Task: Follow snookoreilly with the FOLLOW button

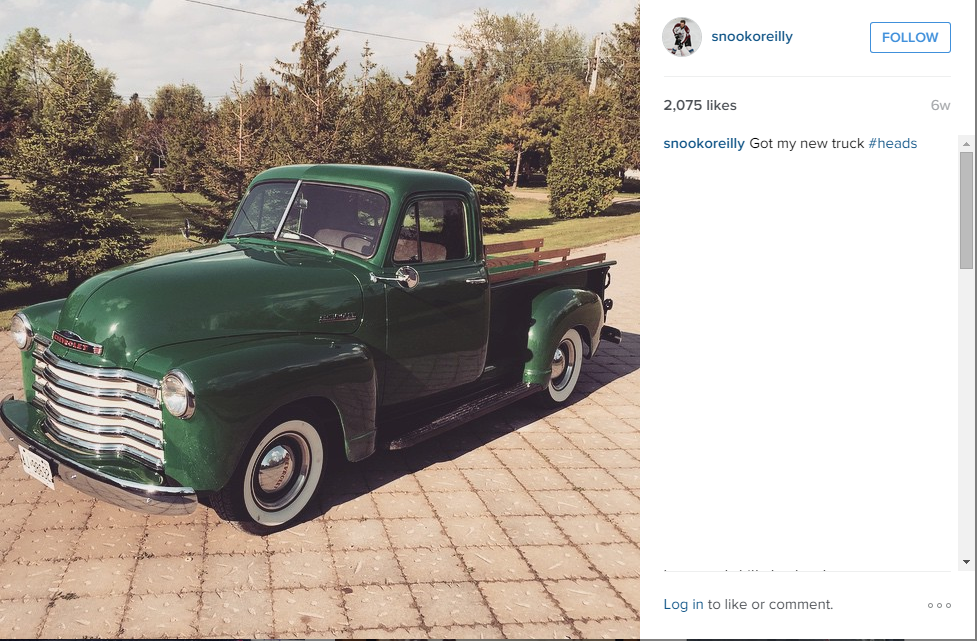Action: click(x=910, y=37)
